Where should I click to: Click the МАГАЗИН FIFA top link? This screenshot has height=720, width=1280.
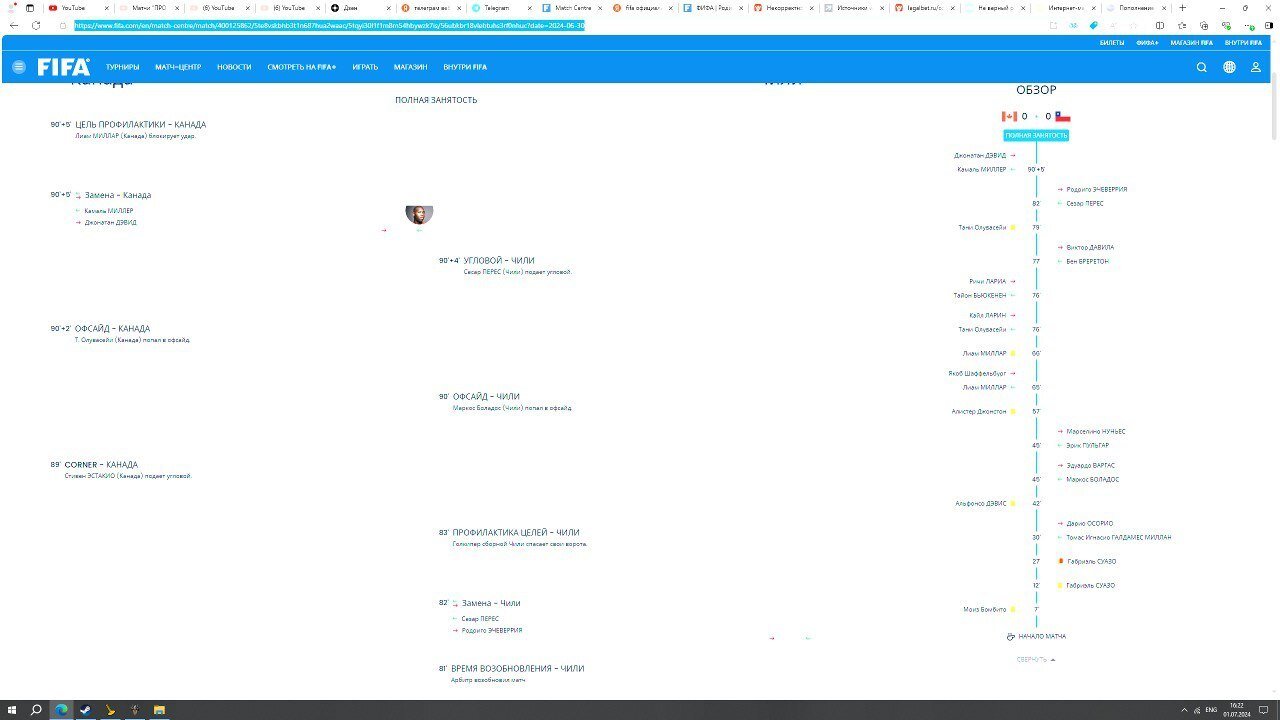click(1191, 43)
